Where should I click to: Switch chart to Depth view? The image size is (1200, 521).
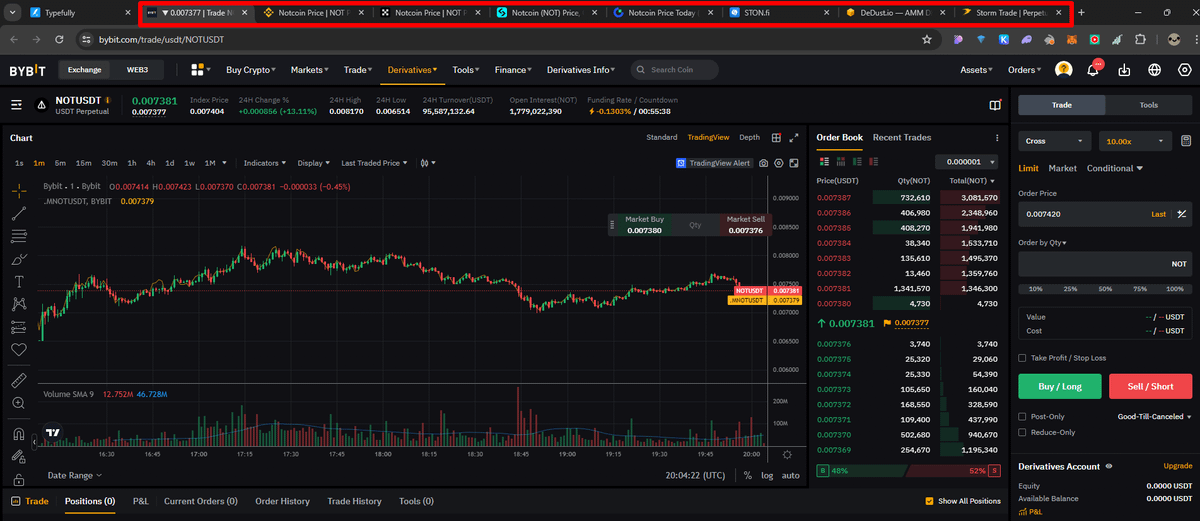click(749, 137)
